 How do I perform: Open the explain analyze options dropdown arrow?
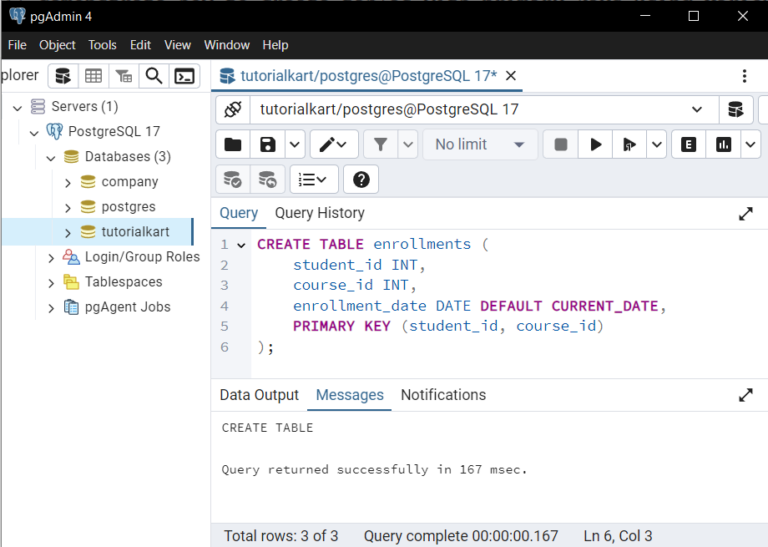pos(750,144)
